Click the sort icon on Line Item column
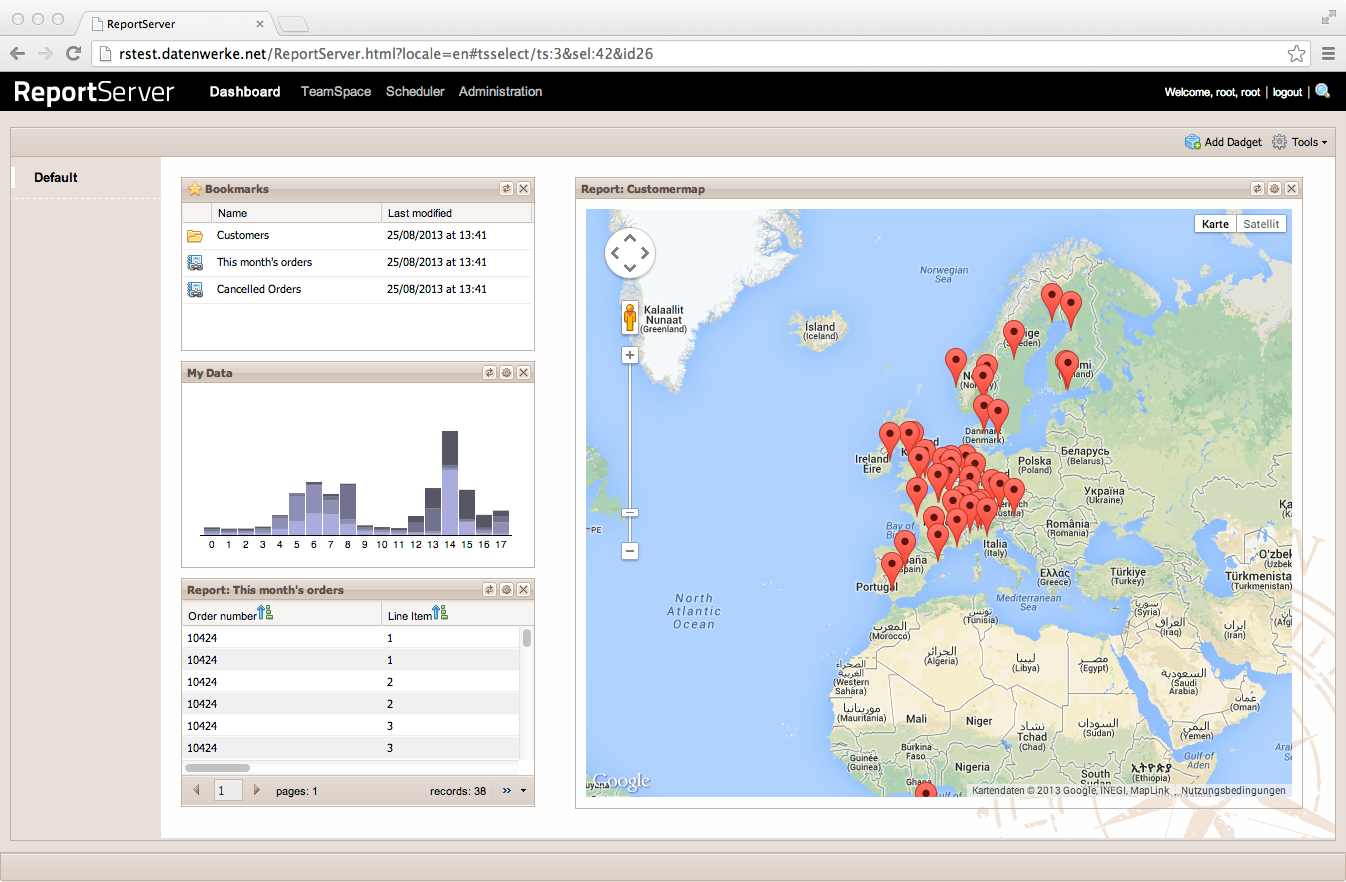Image resolution: width=1346 pixels, height=882 pixels. [x=440, y=612]
